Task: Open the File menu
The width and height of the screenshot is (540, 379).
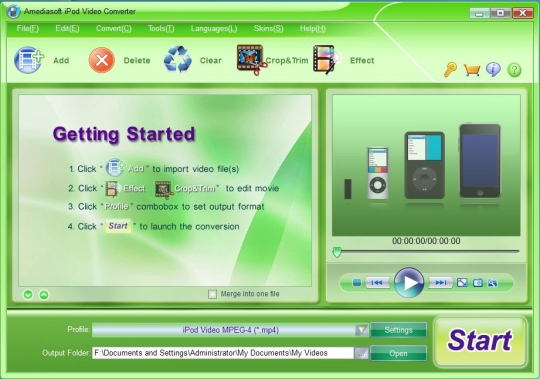Action: pos(28,29)
